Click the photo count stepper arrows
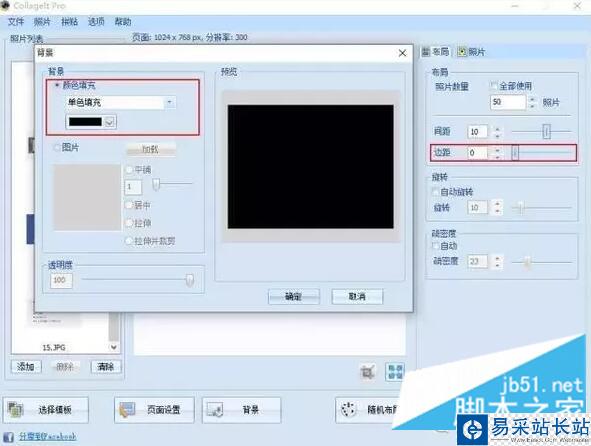 (532, 102)
